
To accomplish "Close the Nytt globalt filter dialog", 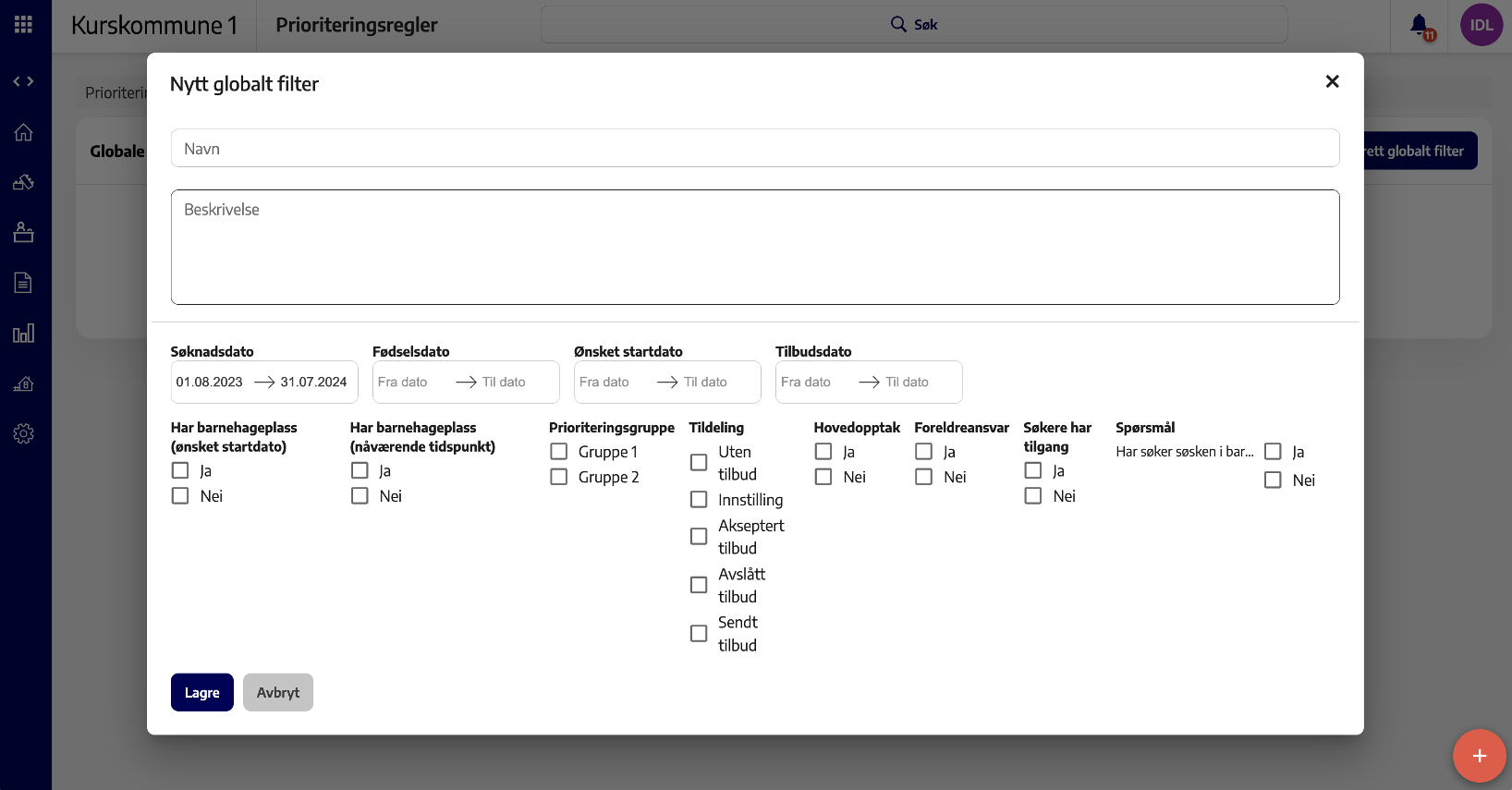I will (x=1332, y=82).
